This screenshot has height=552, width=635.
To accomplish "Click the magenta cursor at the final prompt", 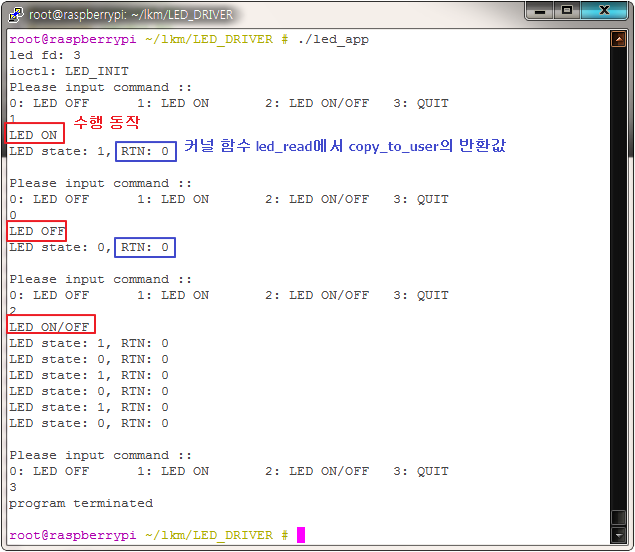I will pos(300,535).
